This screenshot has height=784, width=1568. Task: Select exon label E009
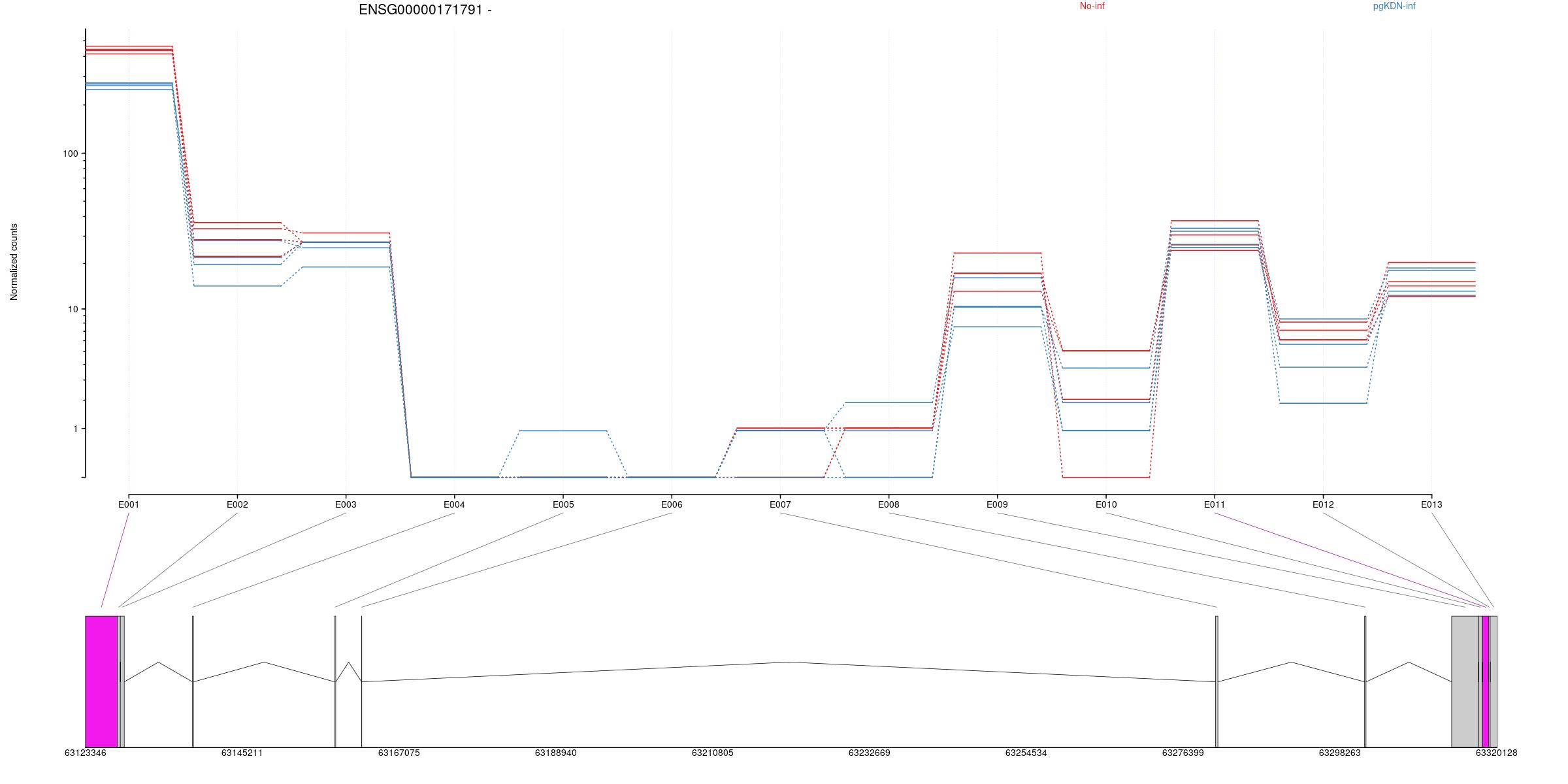pyautogui.click(x=997, y=504)
